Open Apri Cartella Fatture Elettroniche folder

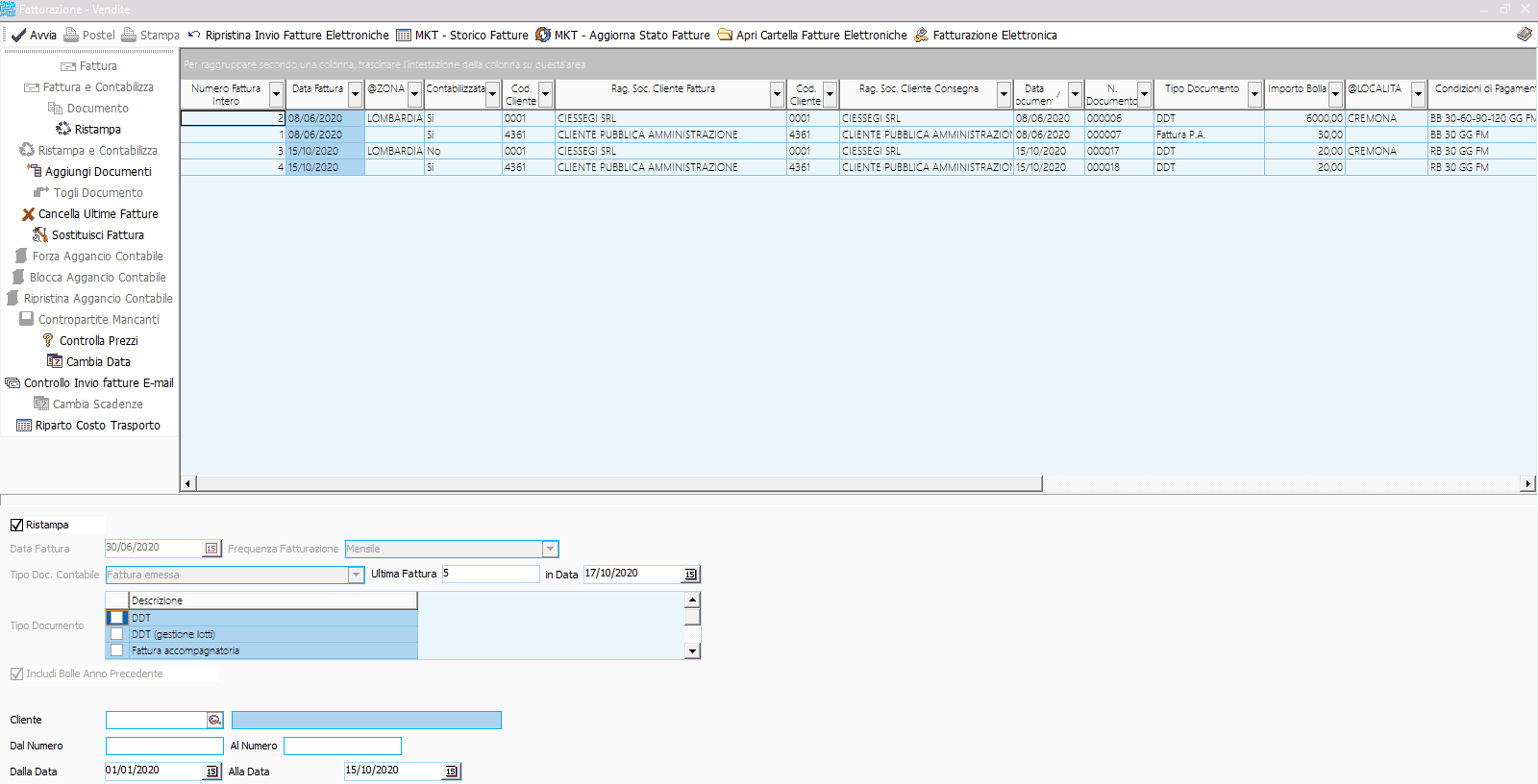(812, 35)
